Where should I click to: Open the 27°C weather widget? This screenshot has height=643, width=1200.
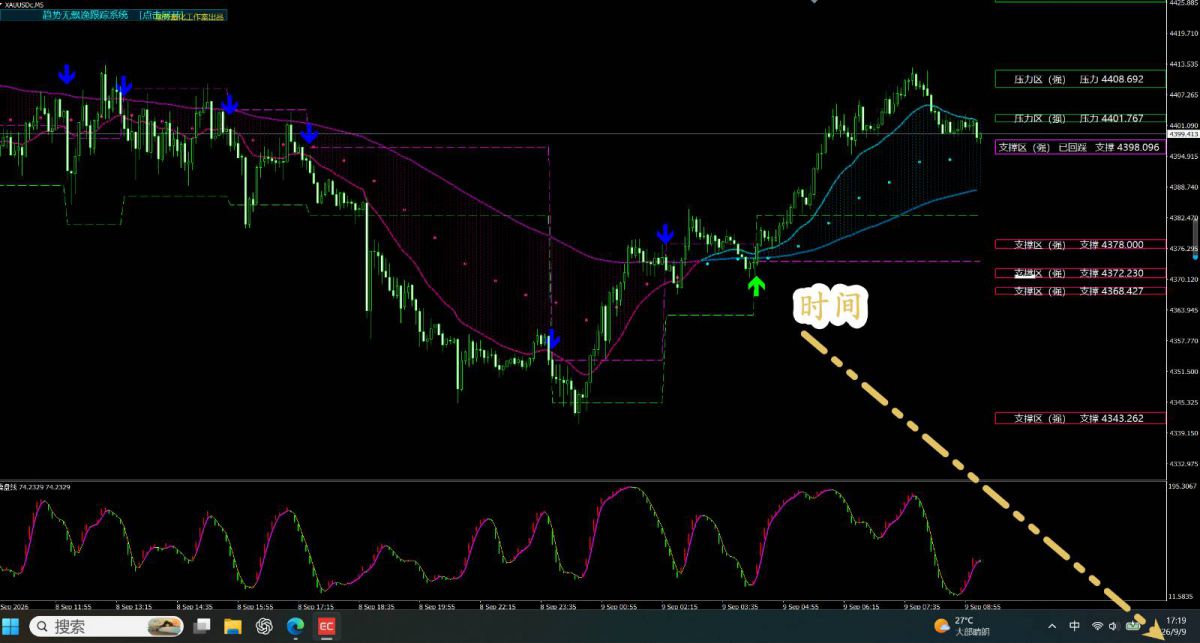(962, 626)
